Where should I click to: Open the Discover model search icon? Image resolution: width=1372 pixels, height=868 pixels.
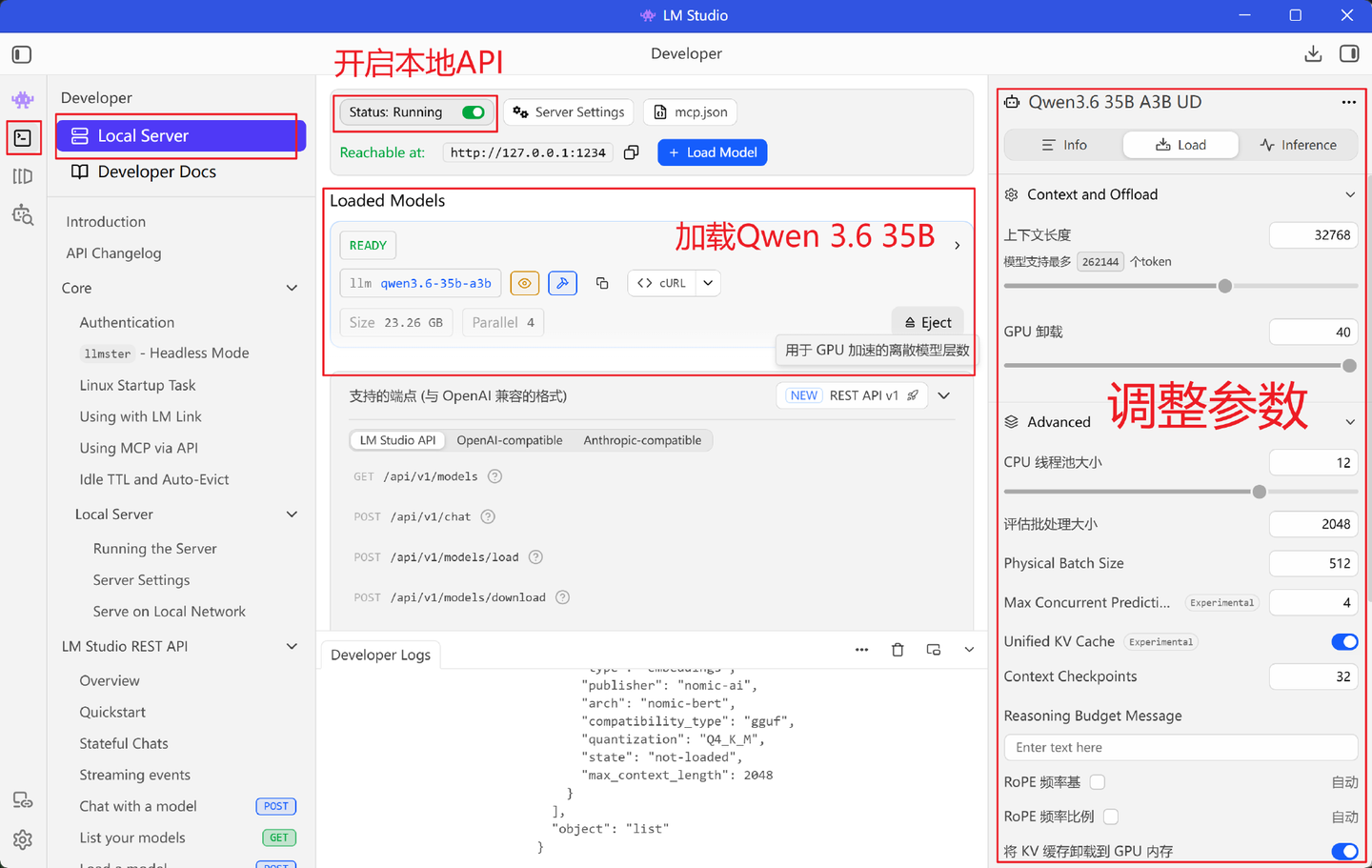pos(23,215)
